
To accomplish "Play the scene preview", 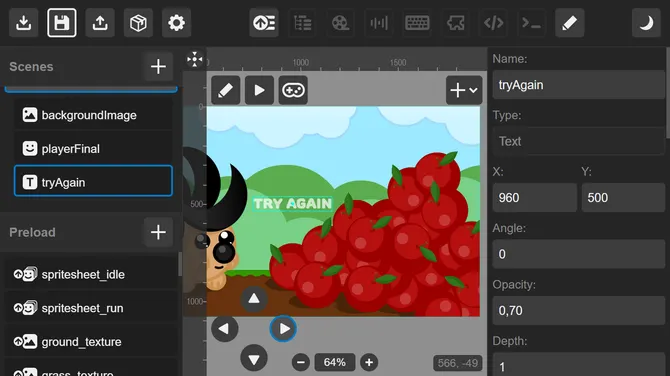I will coord(259,90).
